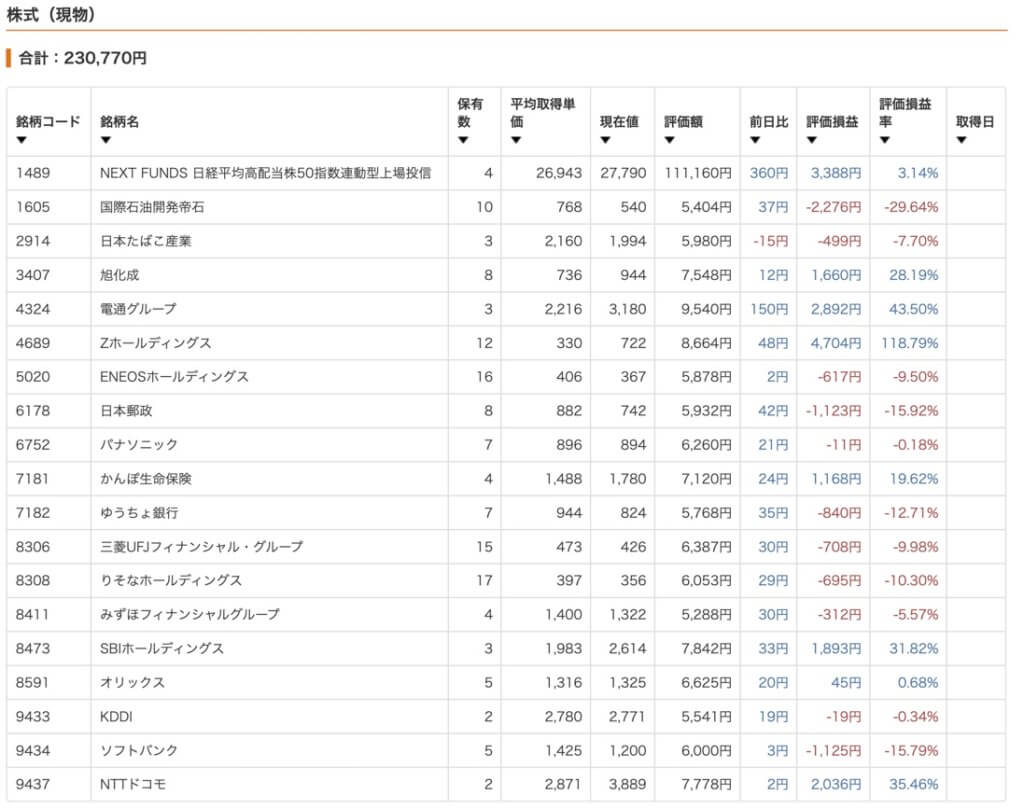The width and height of the screenshot is (1024, 809).
Task: Click 評価損益 value 3,388円
Action: coord(836,173)
